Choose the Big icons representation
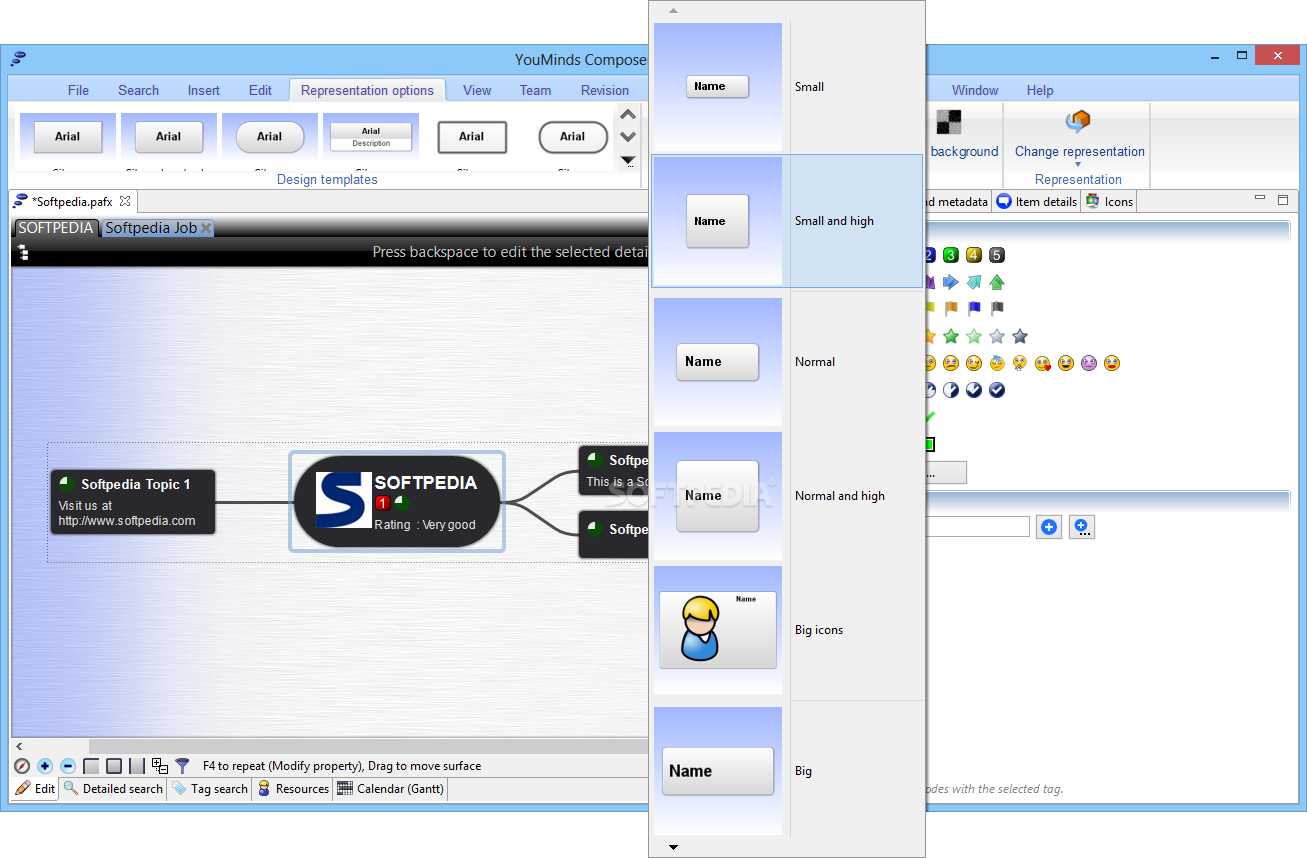 (x=787, y=630)
